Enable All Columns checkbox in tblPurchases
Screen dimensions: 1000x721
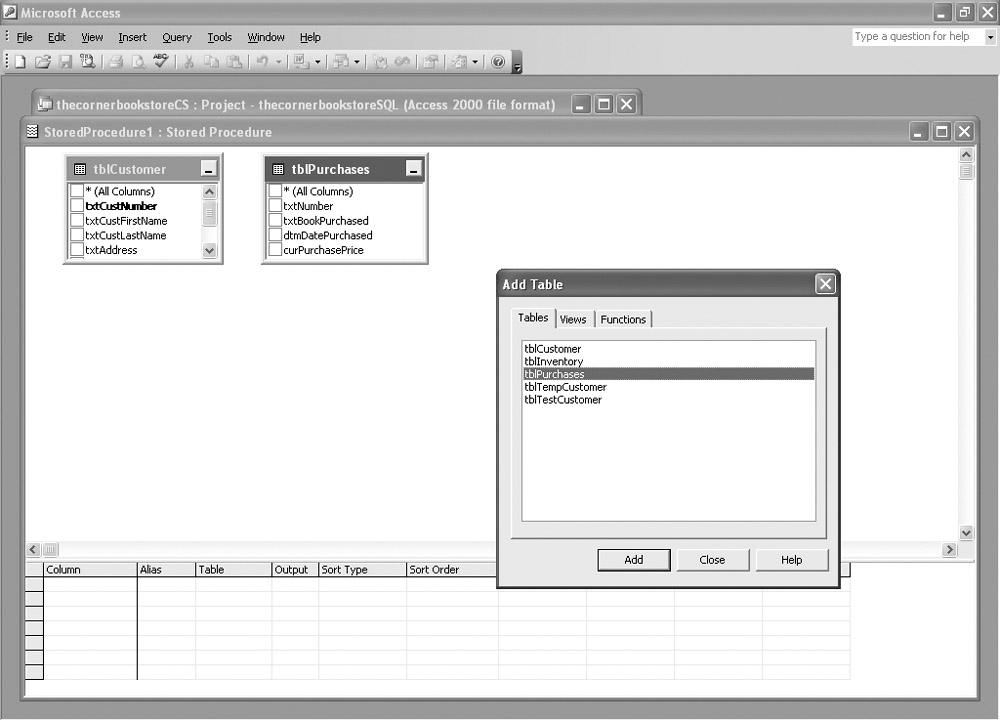point(276,191)
